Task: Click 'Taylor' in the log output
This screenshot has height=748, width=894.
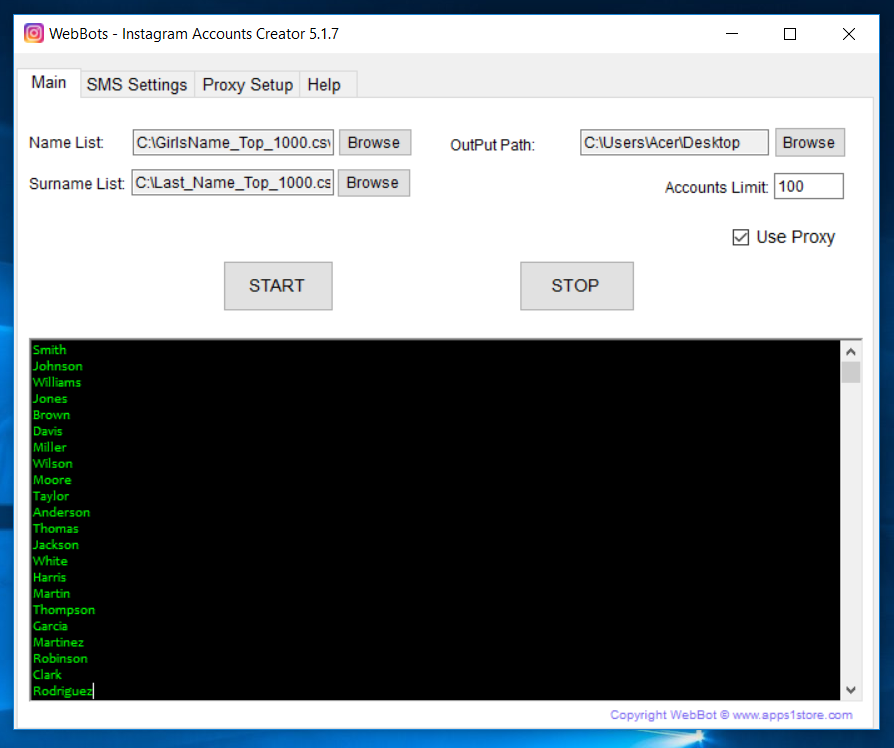Action: (x=51, y=496)
